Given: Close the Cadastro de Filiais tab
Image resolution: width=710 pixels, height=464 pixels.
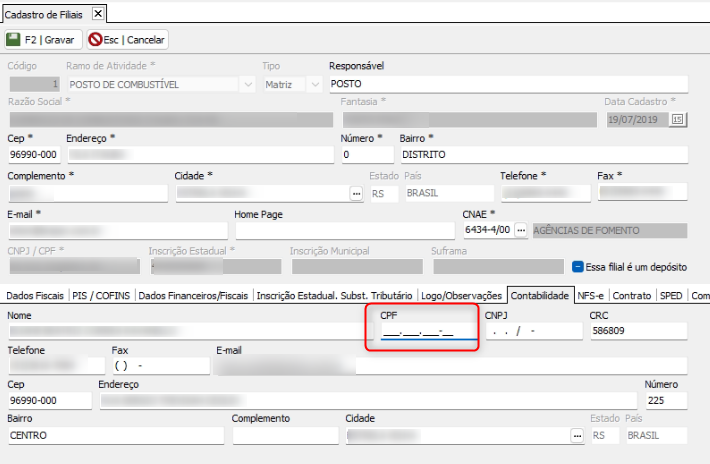Looking at the screenshot, I should 97,13.
